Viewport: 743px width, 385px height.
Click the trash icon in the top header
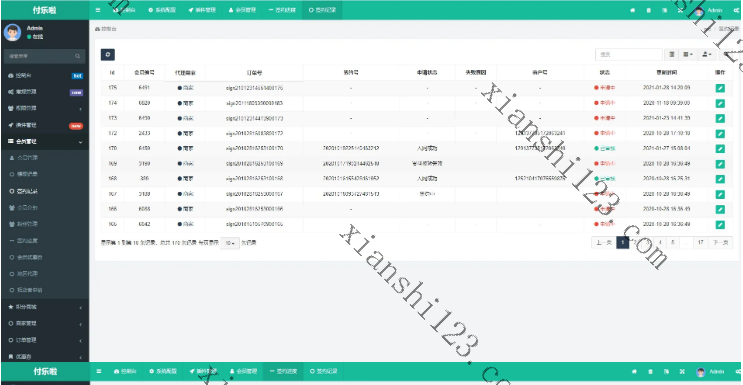(x=649, y=10)
